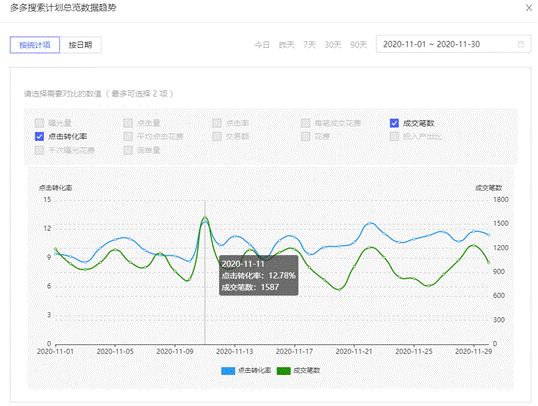Open the calendar icon in date range field
538x406 pixels.
(x=521, y=44)
